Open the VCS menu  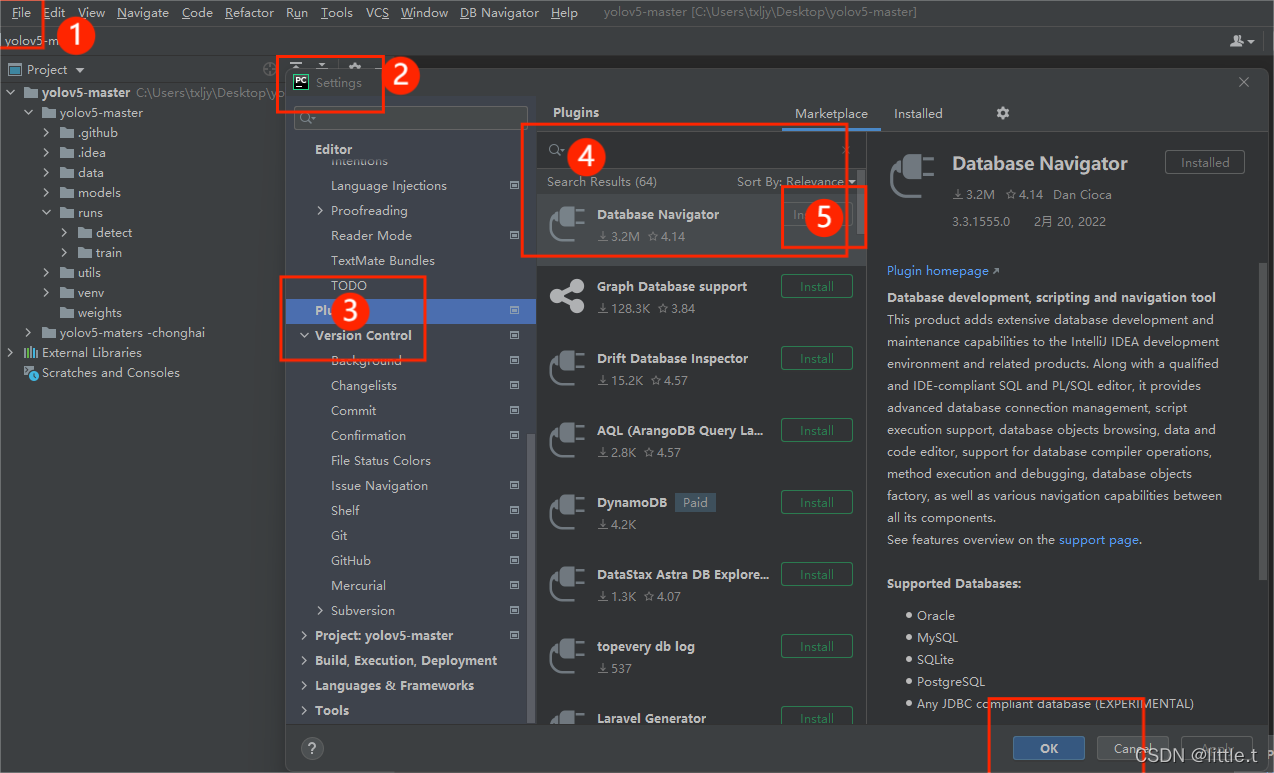tap(377, 13)
